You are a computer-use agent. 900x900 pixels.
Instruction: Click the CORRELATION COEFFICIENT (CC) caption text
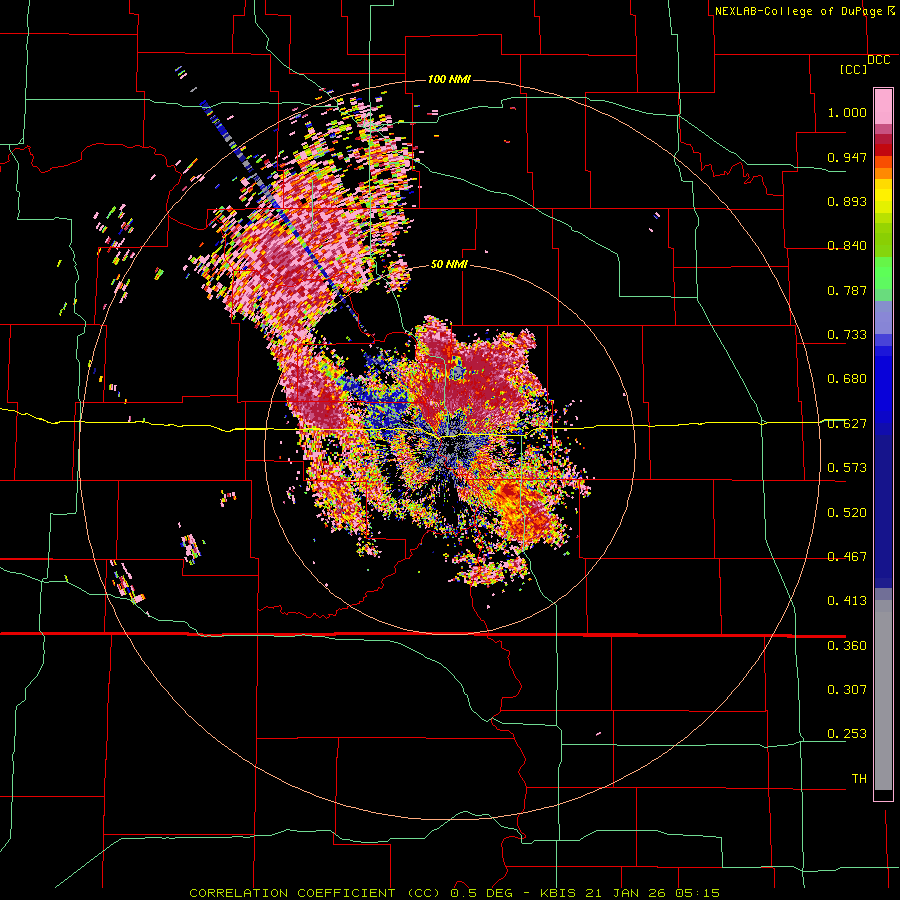pyautogui.click(x=315, y=893)
